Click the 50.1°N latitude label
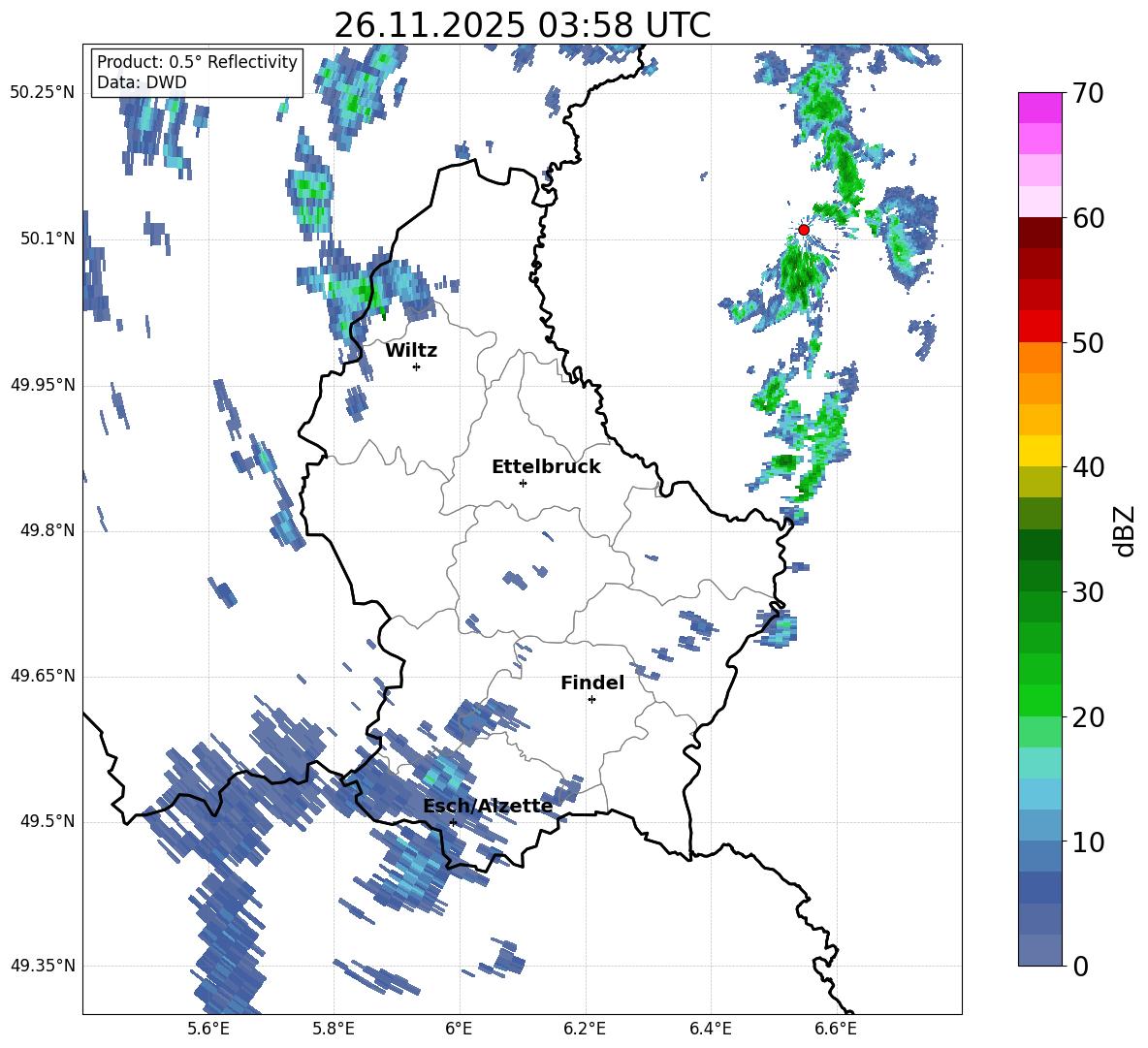The width and height of the screenshot is (1148, 1048). (x=48, y=238)
